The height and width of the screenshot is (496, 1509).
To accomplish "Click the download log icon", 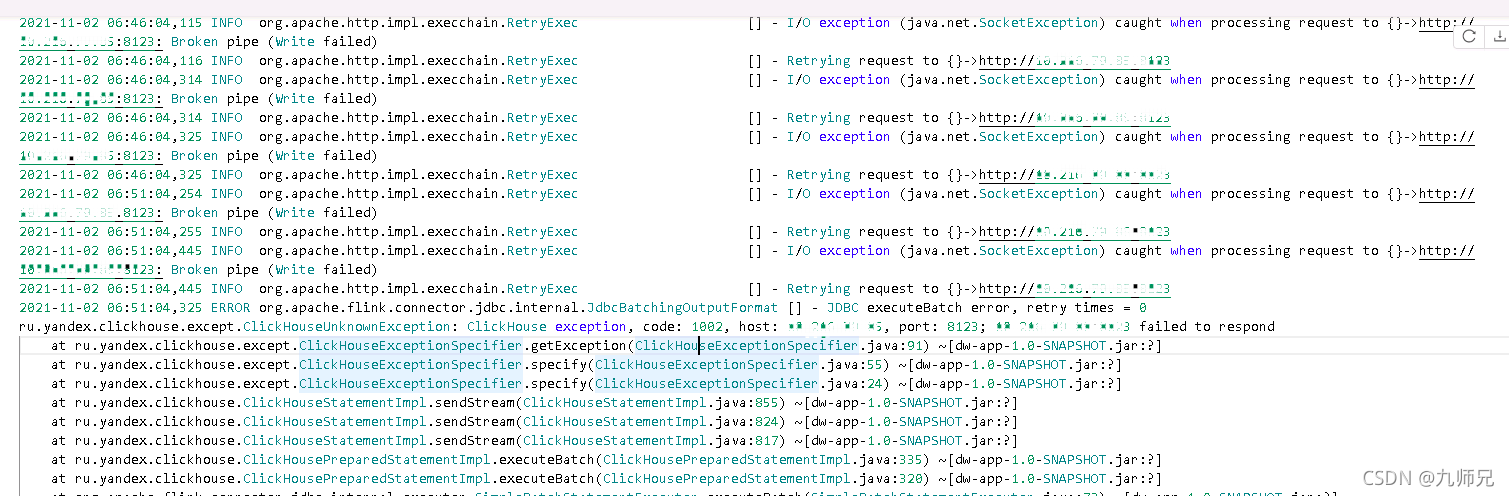I will [1497, 36].
